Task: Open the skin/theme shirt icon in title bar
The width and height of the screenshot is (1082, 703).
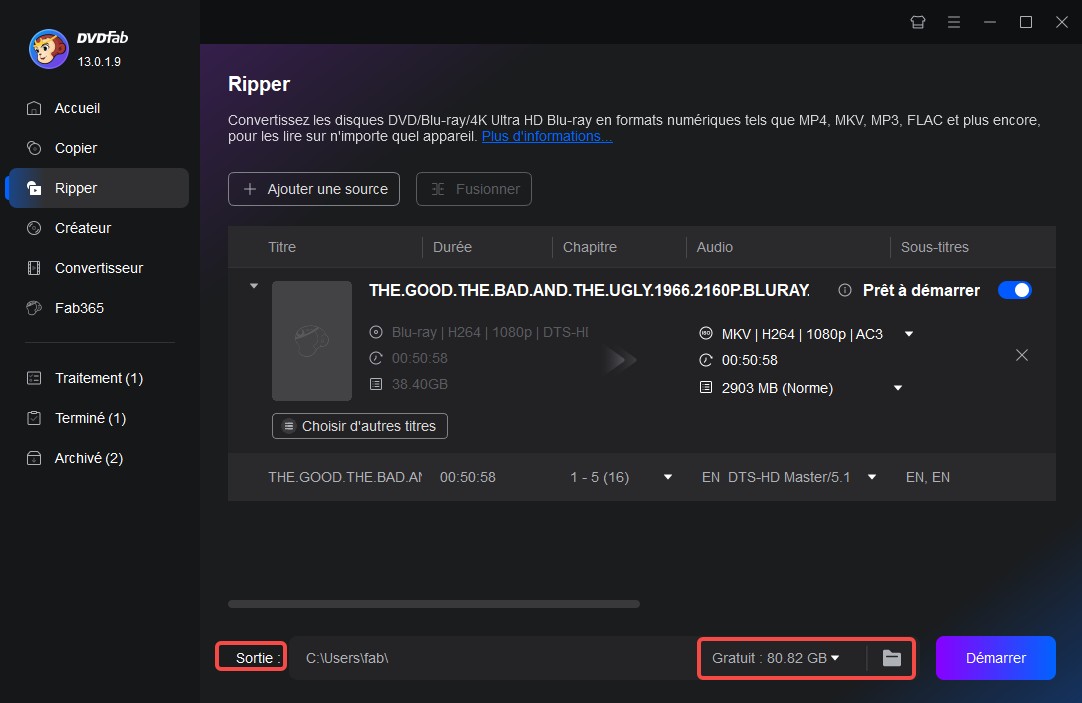Action: point(918,22)
